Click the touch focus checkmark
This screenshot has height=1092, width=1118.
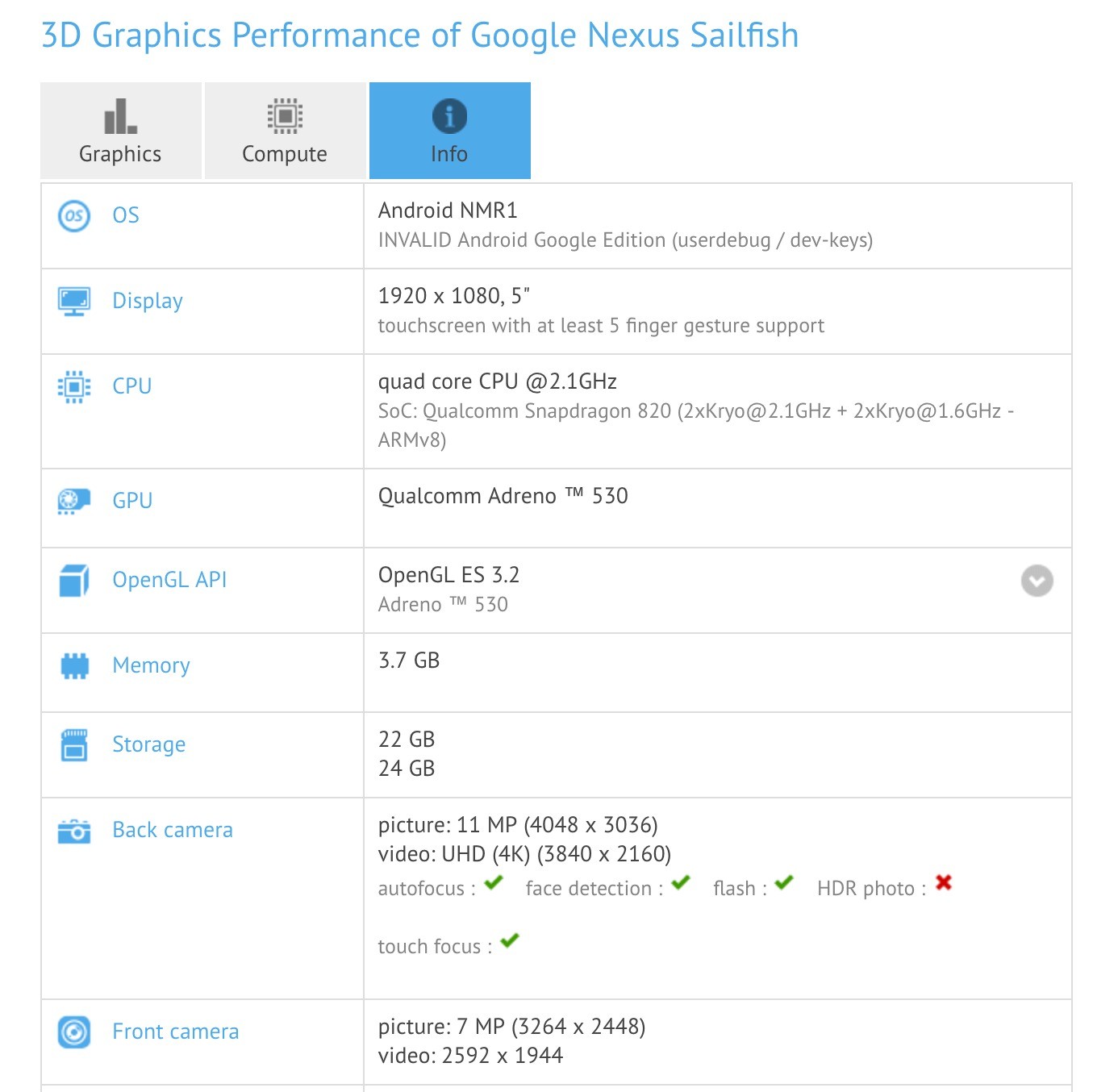[x=509, y=941]
